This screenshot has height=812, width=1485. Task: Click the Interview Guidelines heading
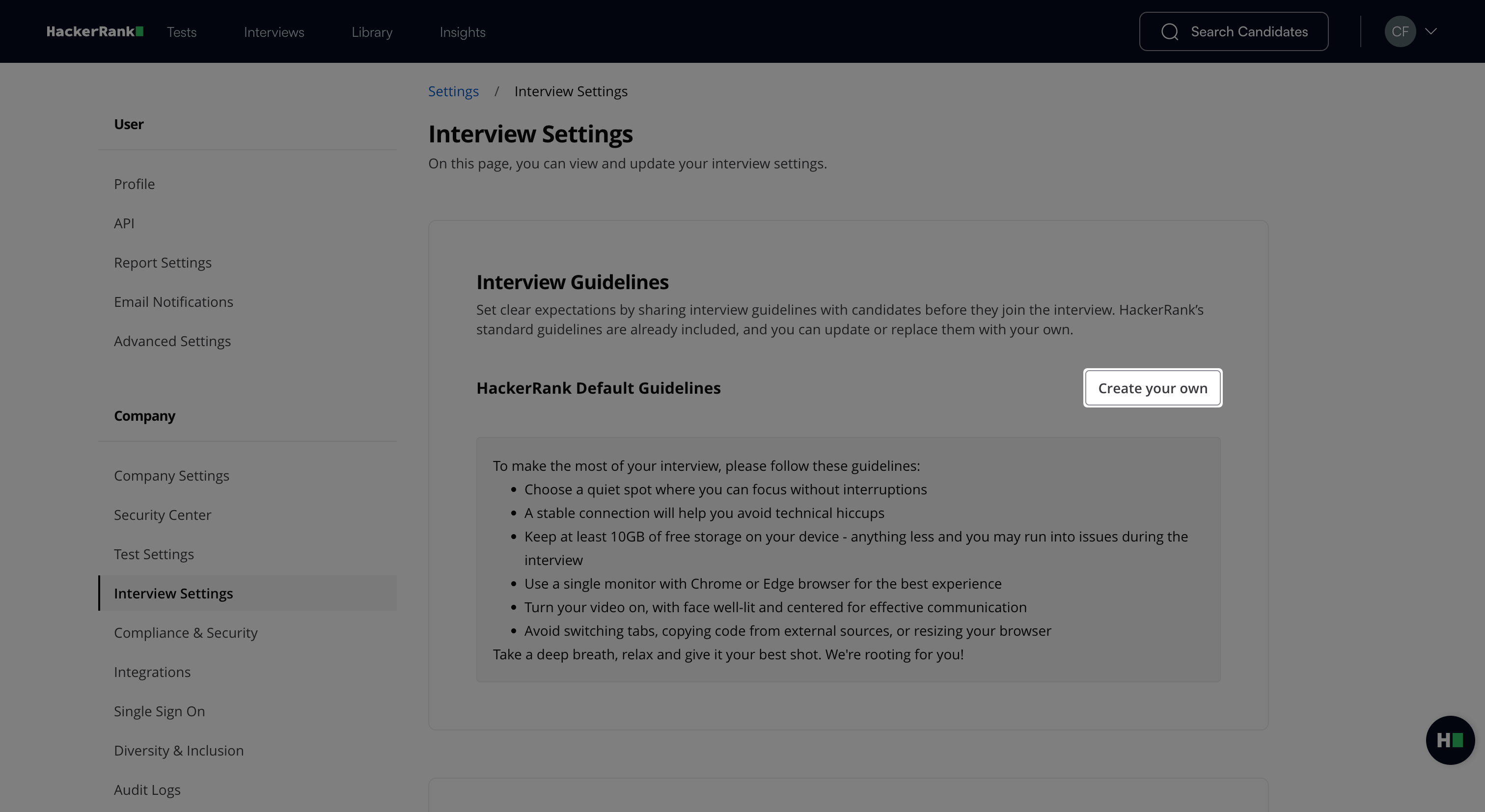572,282
